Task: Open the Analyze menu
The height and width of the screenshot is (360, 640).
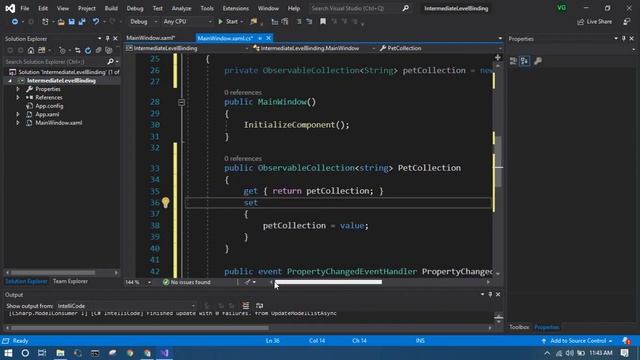Action: point(181,8)
